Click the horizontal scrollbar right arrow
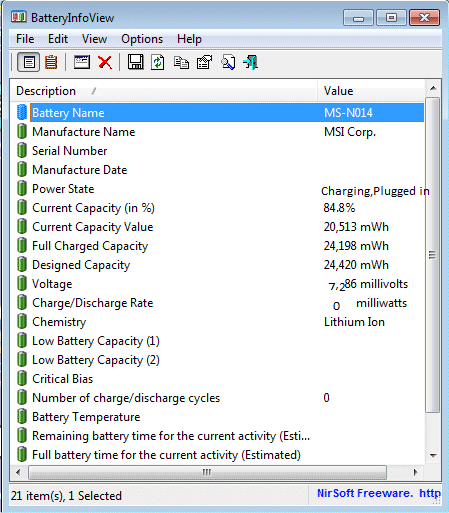The image size is (449, 513). point(415,472)
